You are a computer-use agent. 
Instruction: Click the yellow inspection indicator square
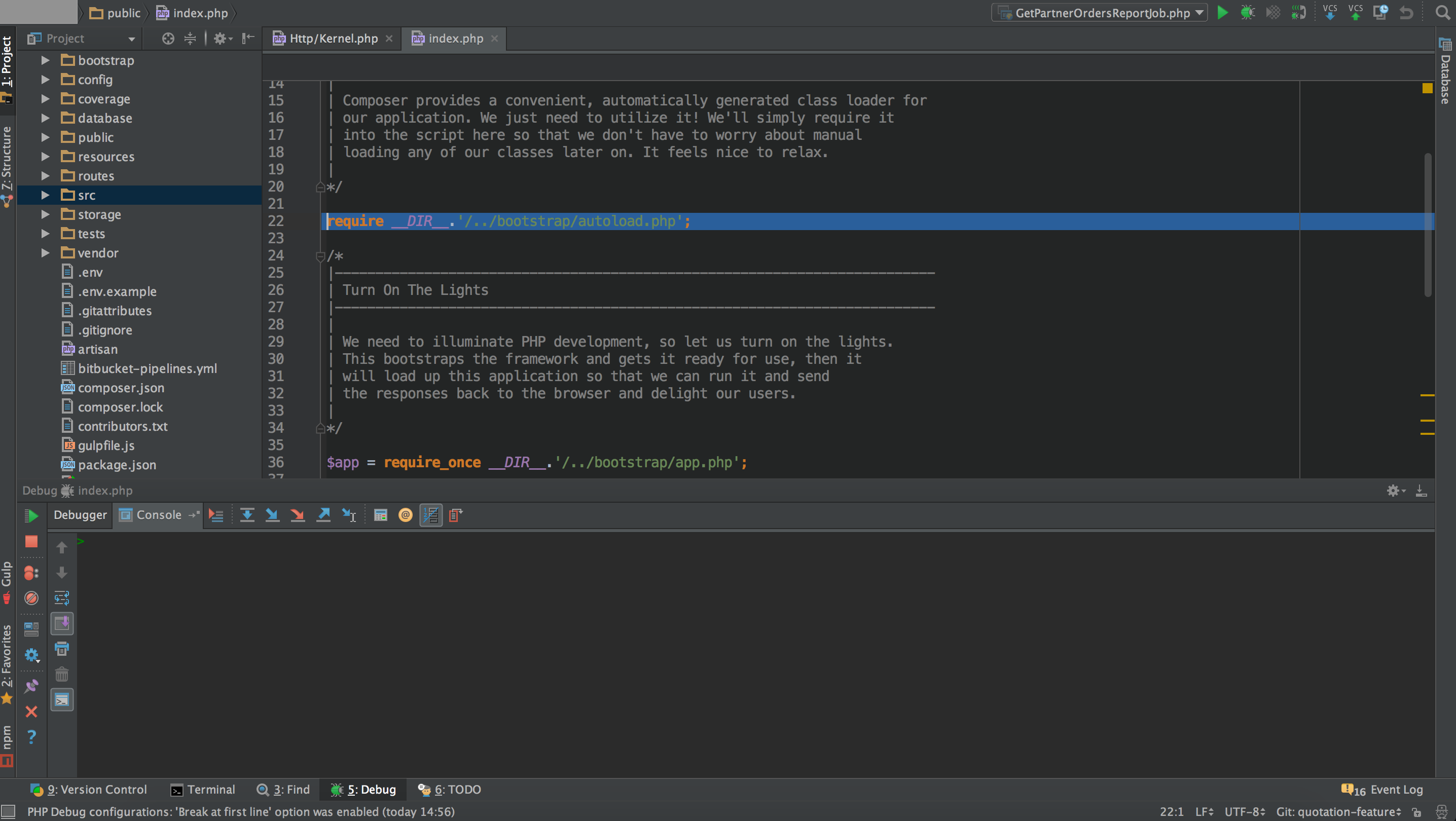pyautogui.click(x=1427, y=88)
